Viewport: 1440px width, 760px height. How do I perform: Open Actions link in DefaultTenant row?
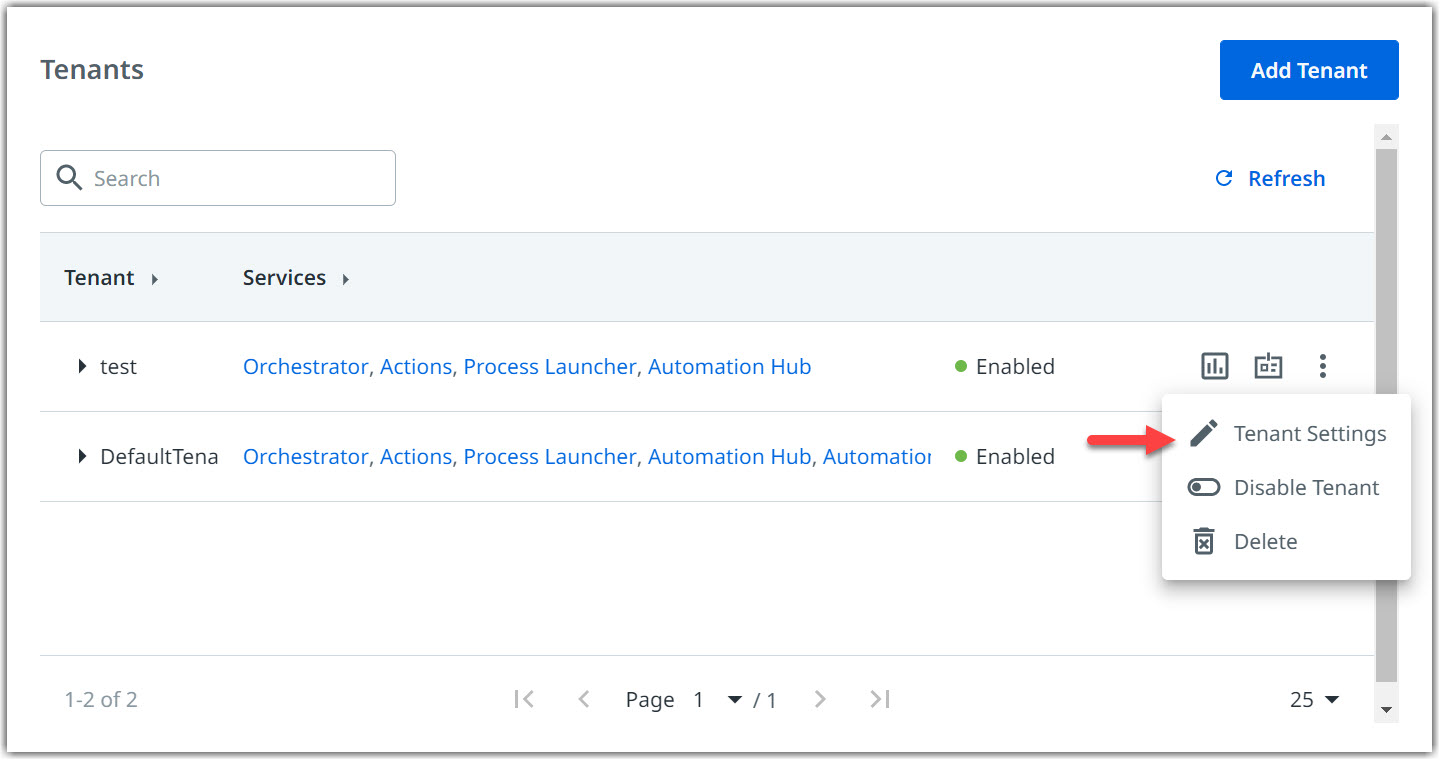415,456
